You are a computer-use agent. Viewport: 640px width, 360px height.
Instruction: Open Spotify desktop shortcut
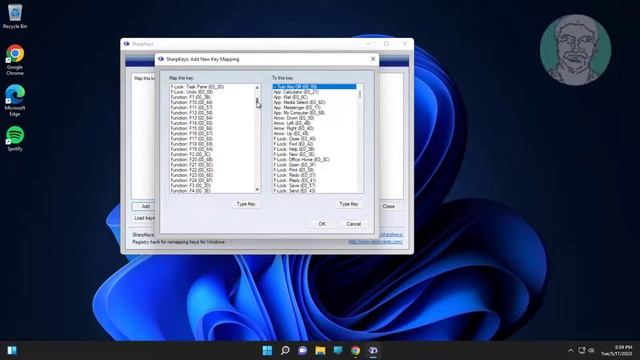(15, 139)
